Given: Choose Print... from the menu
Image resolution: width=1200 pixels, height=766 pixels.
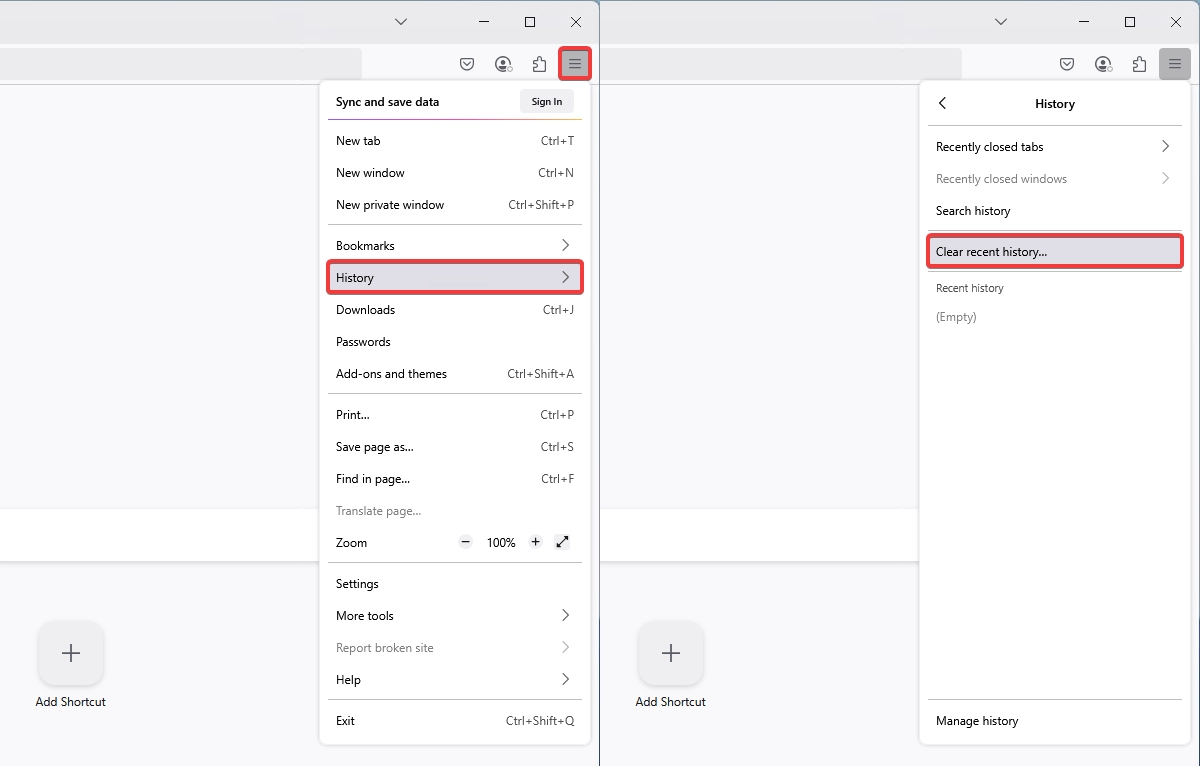Looking at the screenshot, I should (455, 414).
